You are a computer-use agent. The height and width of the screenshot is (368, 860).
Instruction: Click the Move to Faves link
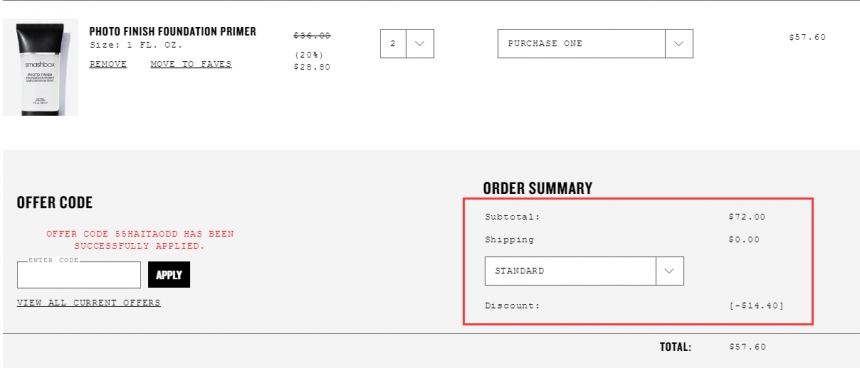tap(191, 64)
